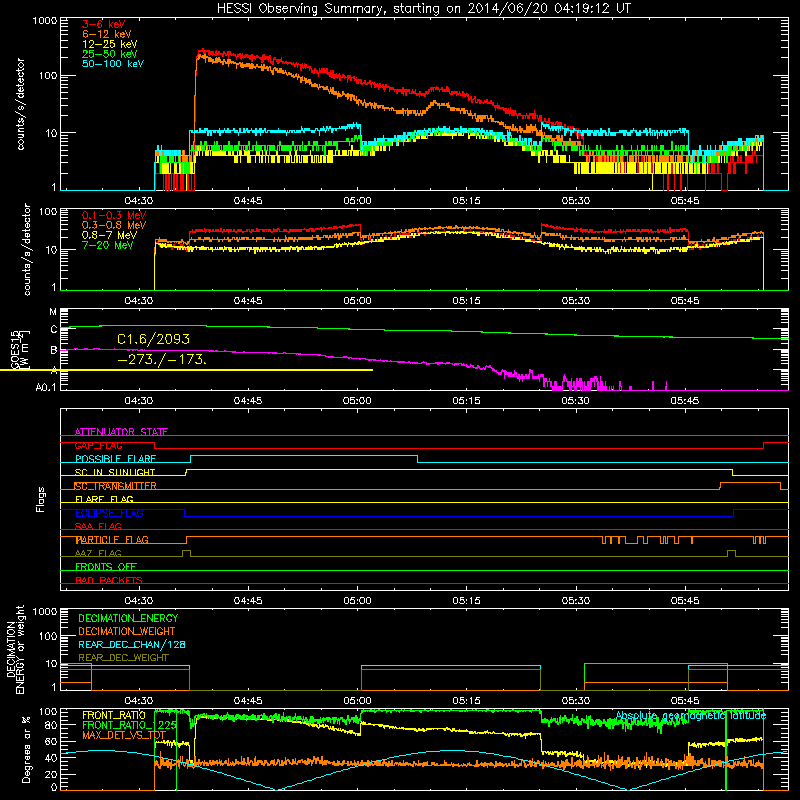800x800 pixels.
Task: Select the REAR_DEC_CHAN/128 legend label
Action: [132, 645]
